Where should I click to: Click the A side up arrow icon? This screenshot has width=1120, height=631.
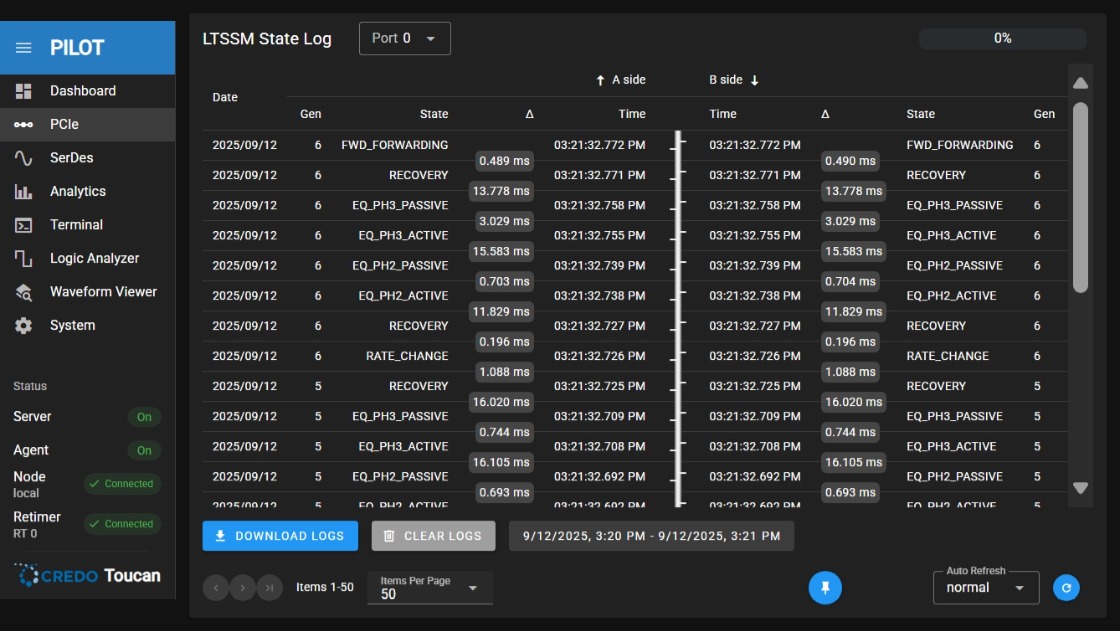click(x=600, y=80)
